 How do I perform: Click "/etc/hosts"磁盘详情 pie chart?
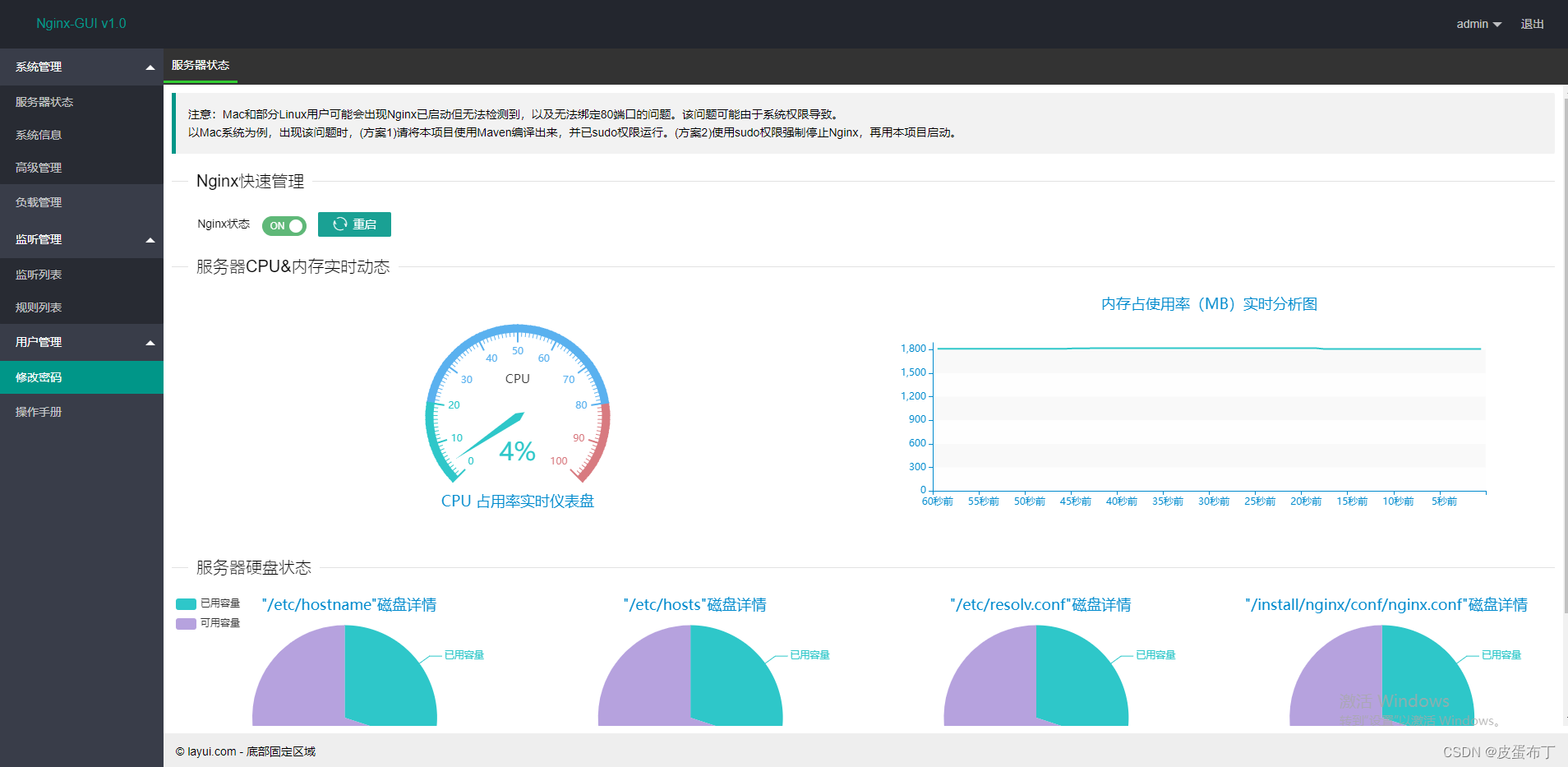pyautogui.click(x=690, y=676)
